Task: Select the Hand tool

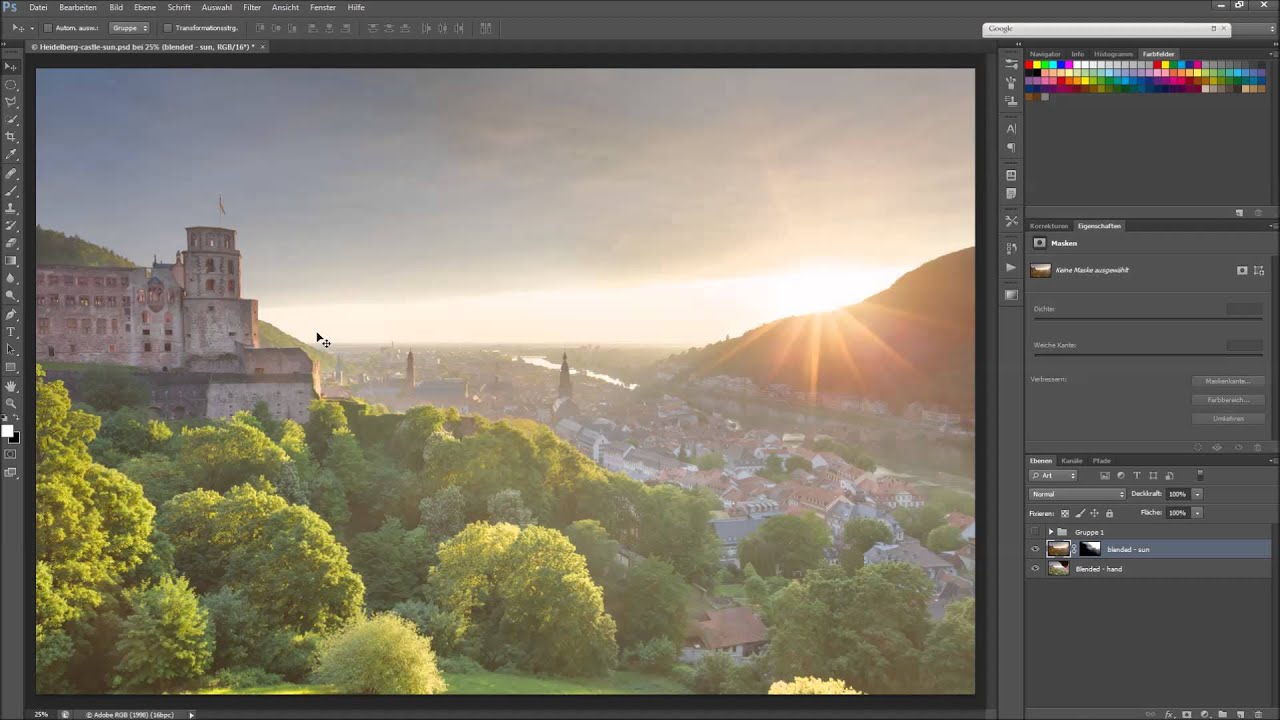Action: coord(11,385)
